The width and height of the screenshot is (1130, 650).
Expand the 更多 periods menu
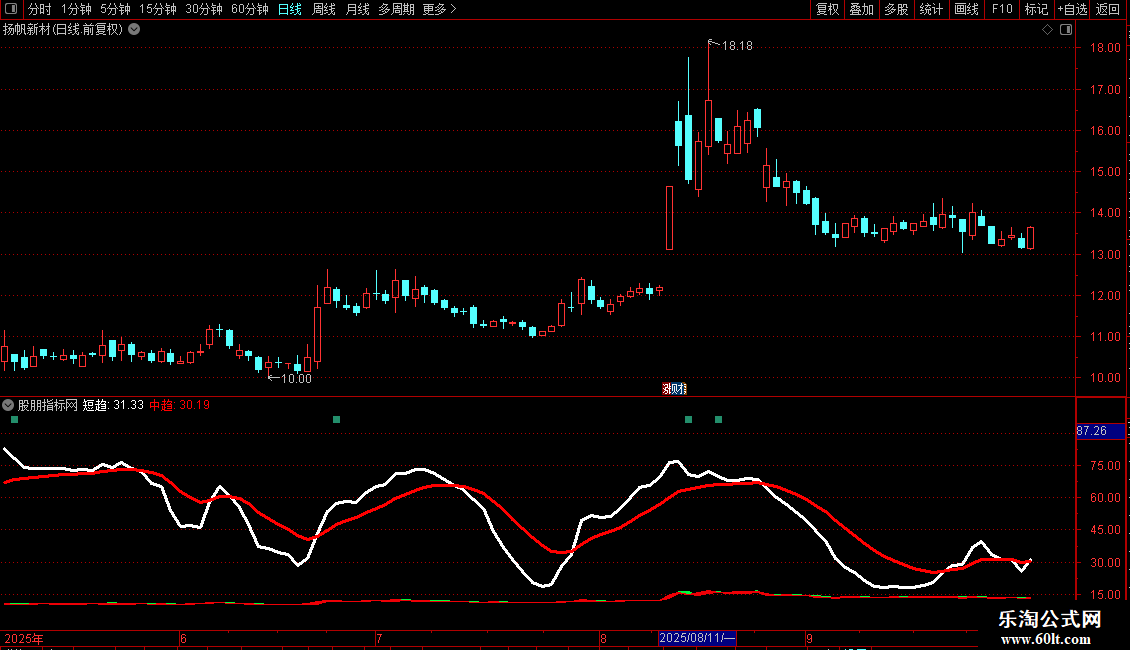pos(439,9)
